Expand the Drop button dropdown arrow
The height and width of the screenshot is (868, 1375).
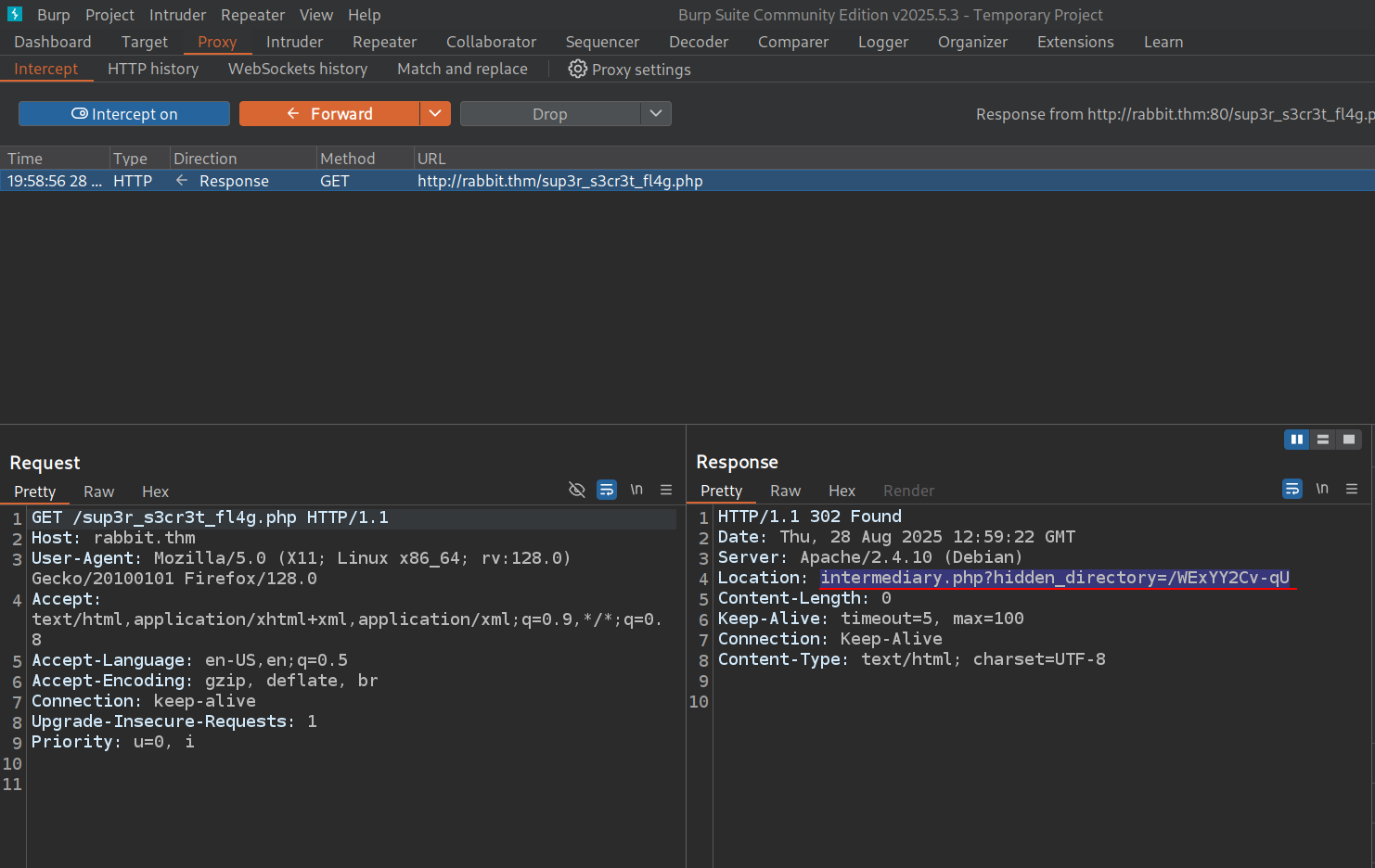point(656,114)
